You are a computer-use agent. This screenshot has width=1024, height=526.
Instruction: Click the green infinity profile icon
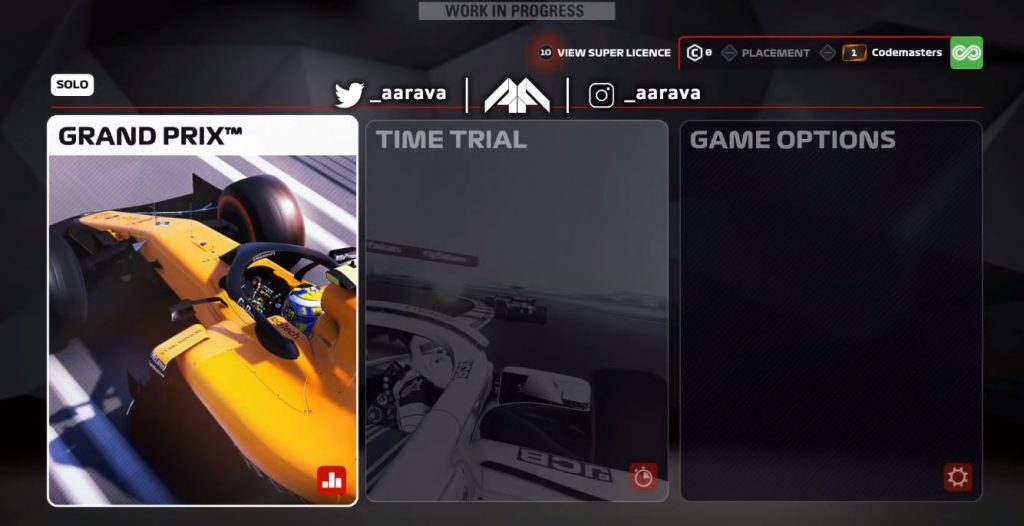point(967,53)
